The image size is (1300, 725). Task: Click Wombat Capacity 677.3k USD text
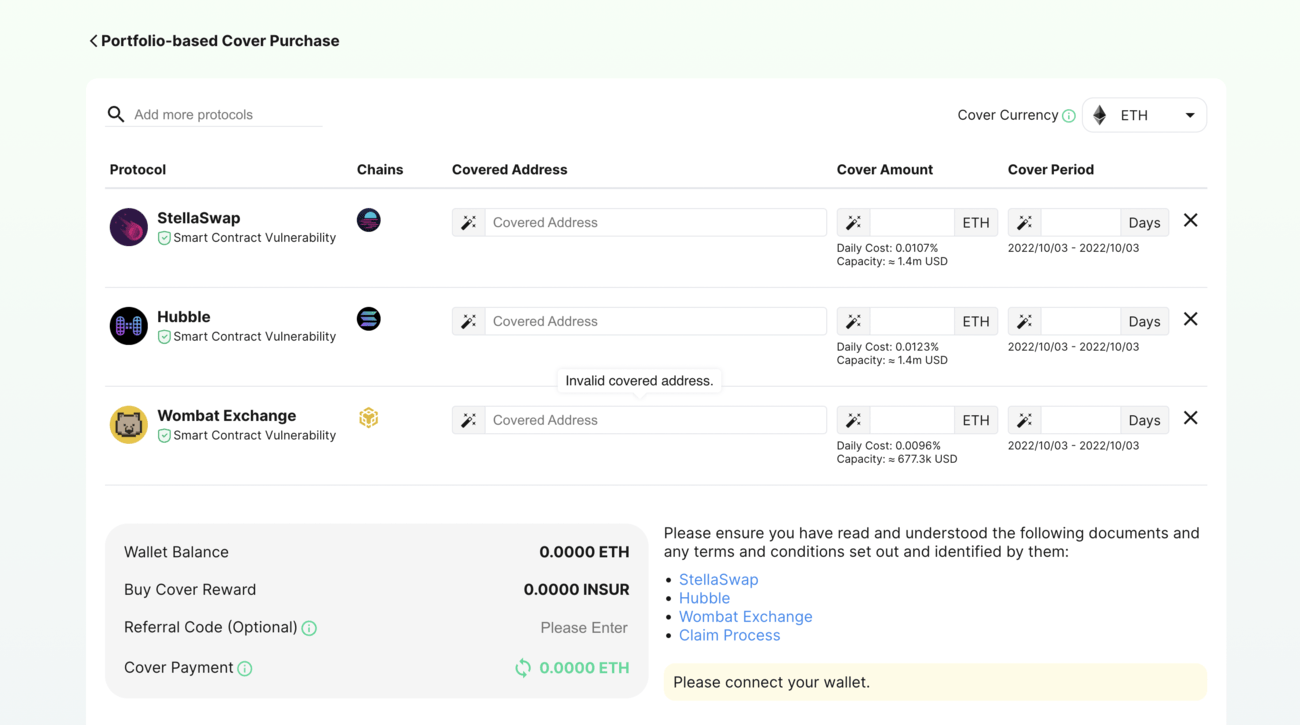click(897, 459)
